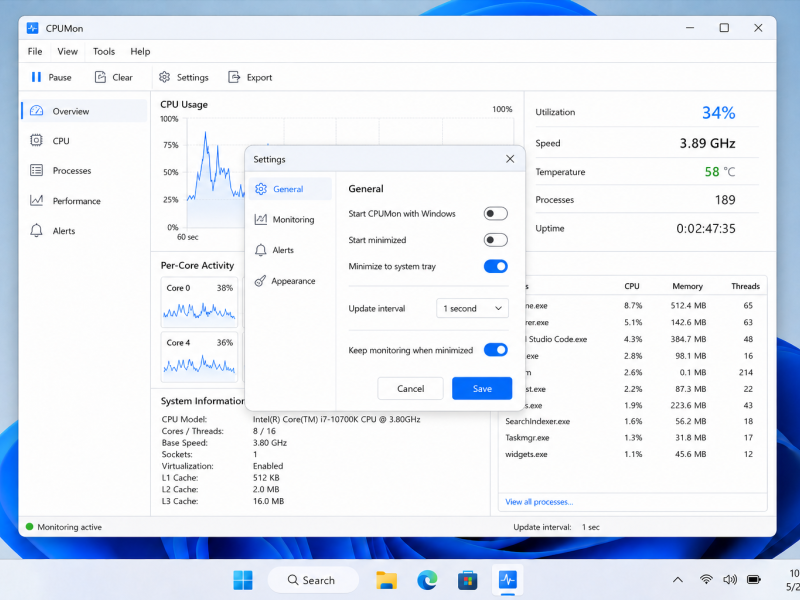Sort by Memory column header
The image size is (800, 600).
[x=687, y=286]
